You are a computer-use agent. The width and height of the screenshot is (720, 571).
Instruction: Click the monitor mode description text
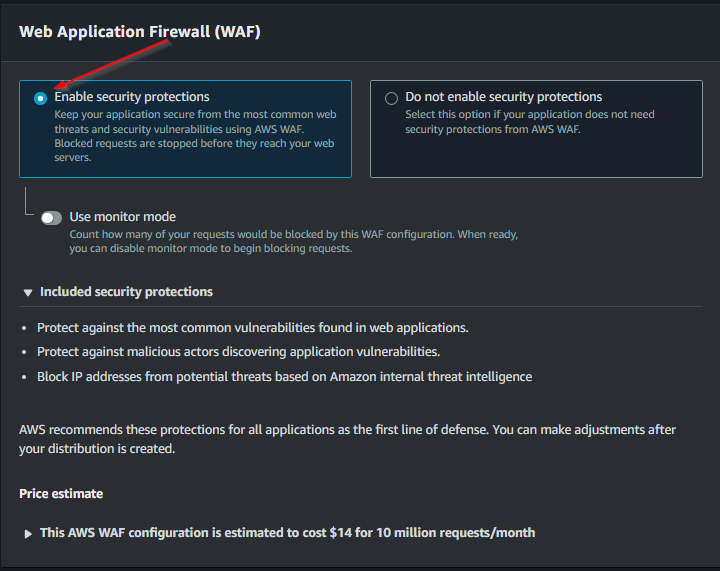pyautogui.click(x=293, y=241)
